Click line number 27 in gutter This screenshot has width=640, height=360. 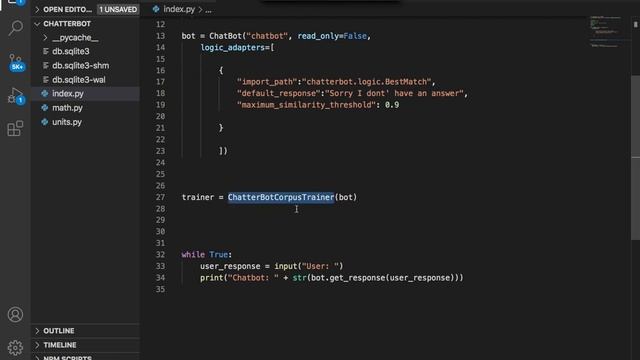160,197
